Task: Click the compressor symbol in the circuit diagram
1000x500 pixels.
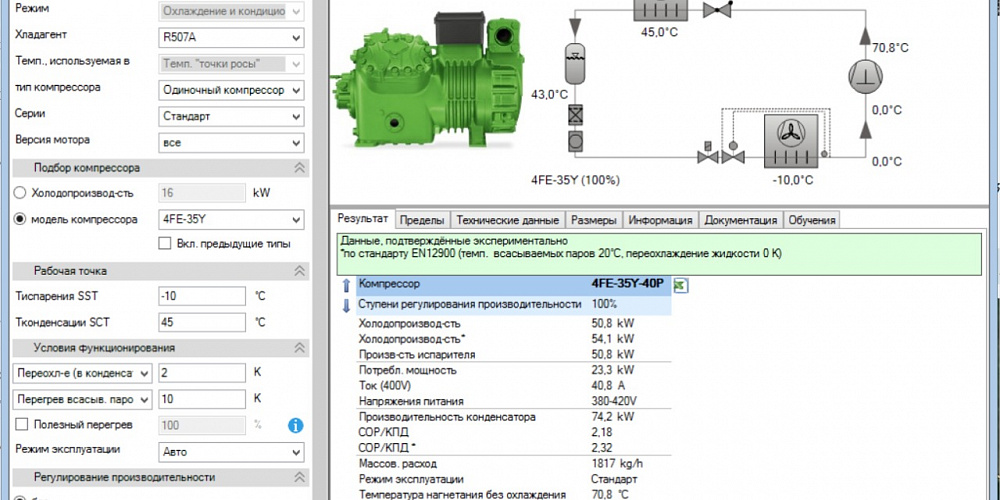Action: click(865, 77)
